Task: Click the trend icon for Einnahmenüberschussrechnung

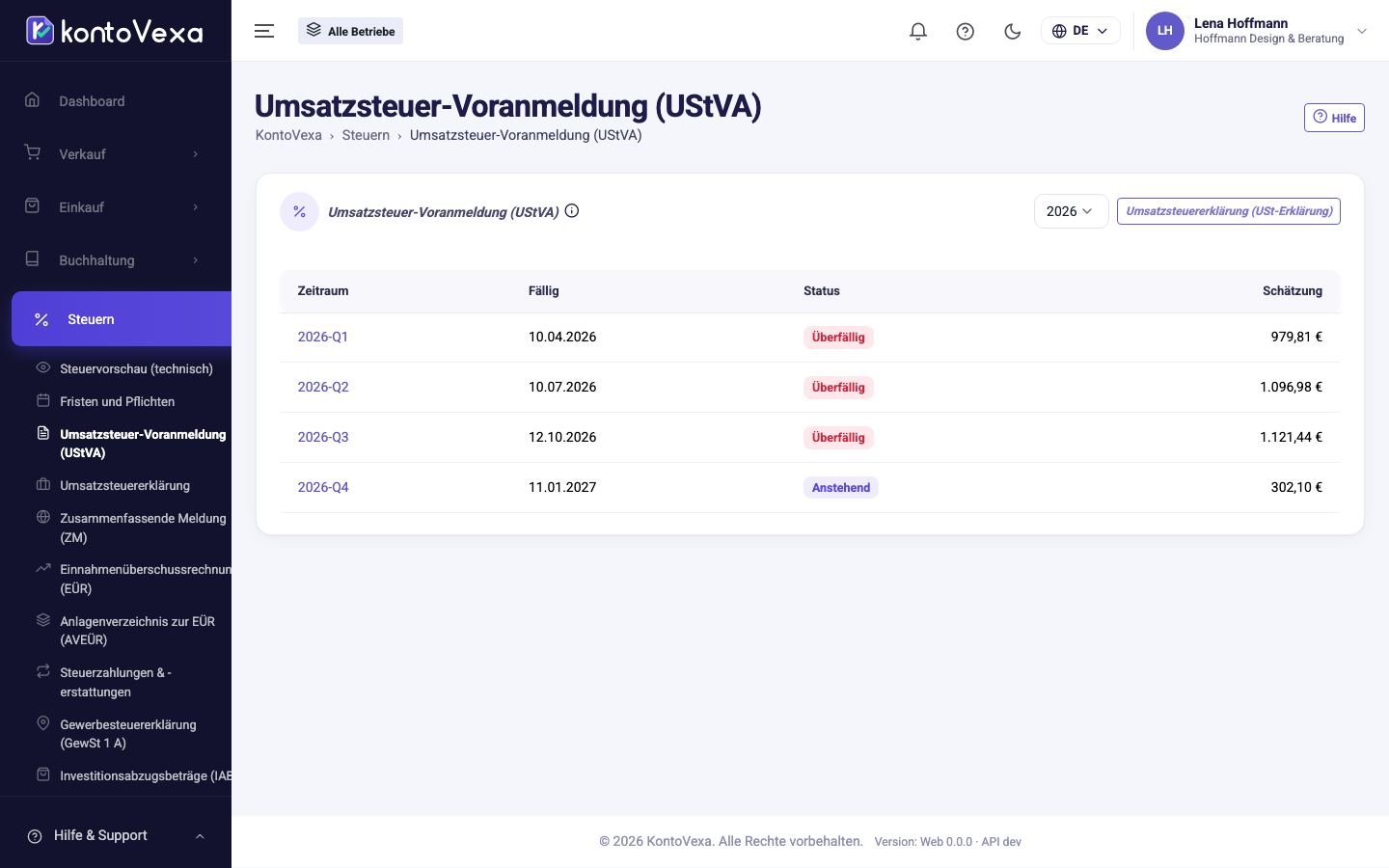Action: click(43, 568)
